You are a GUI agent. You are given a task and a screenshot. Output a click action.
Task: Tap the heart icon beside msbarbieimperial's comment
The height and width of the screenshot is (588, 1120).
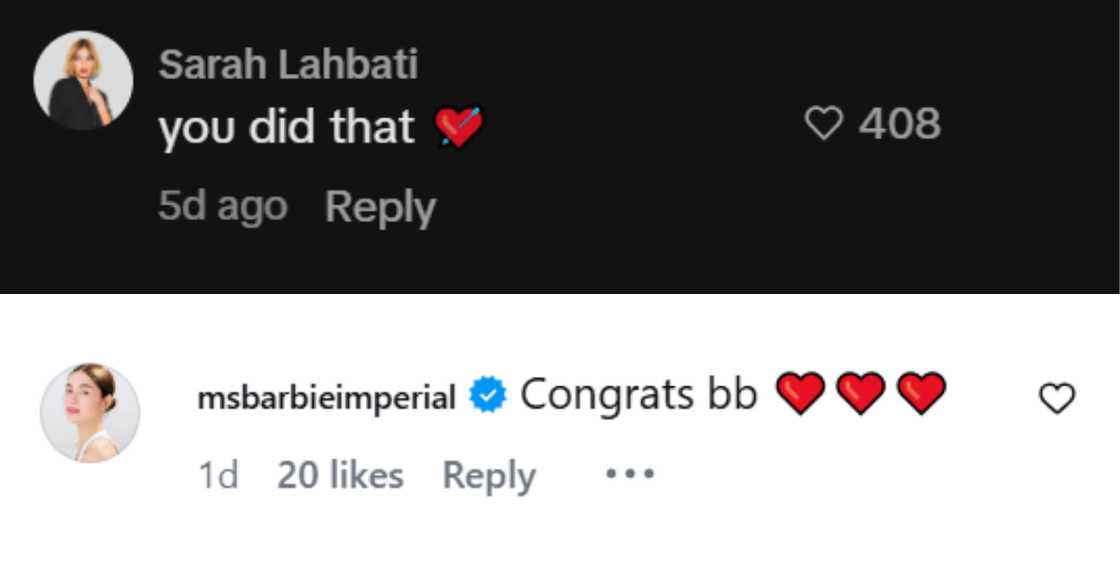[x=1055, y=400]
